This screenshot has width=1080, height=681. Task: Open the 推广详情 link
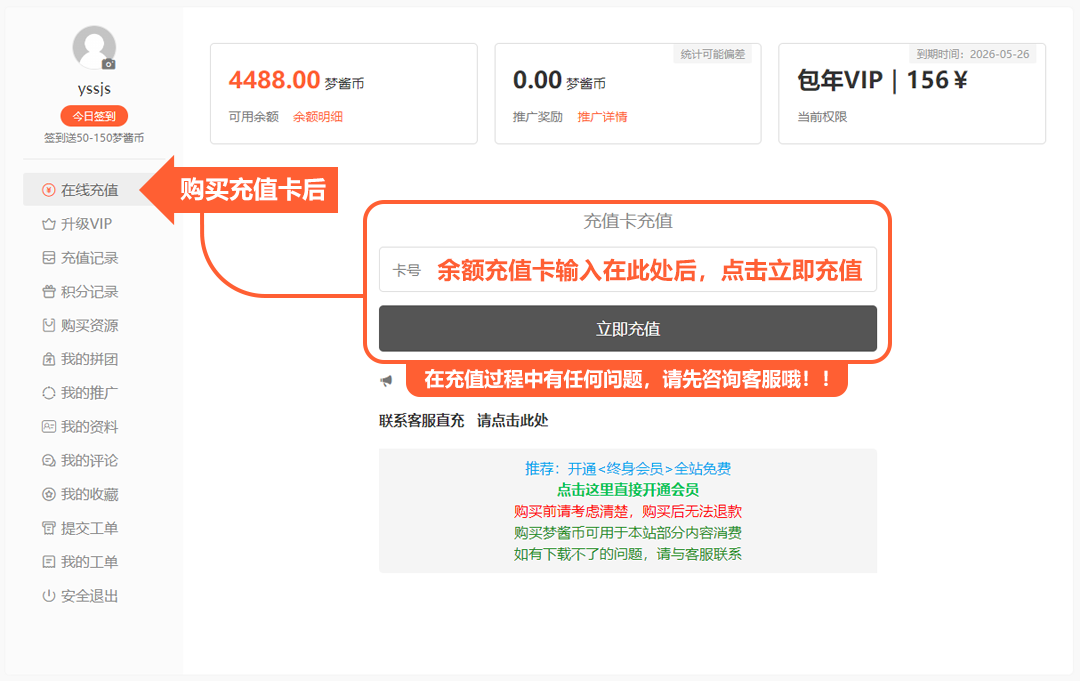[x=602, y=117]
